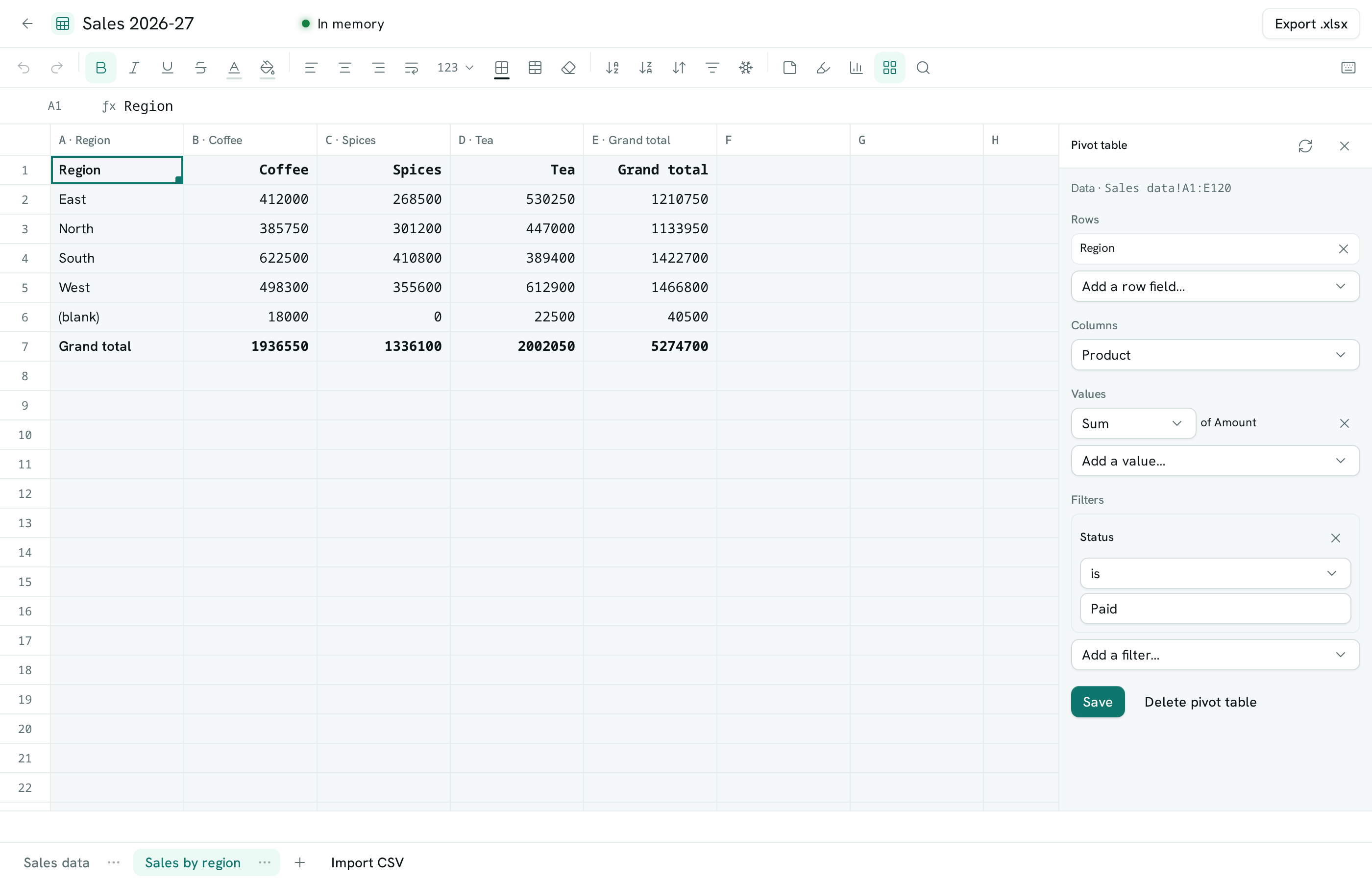
Task: Open the 'is' filter condition dropdown
Action: click(1215, 573)
